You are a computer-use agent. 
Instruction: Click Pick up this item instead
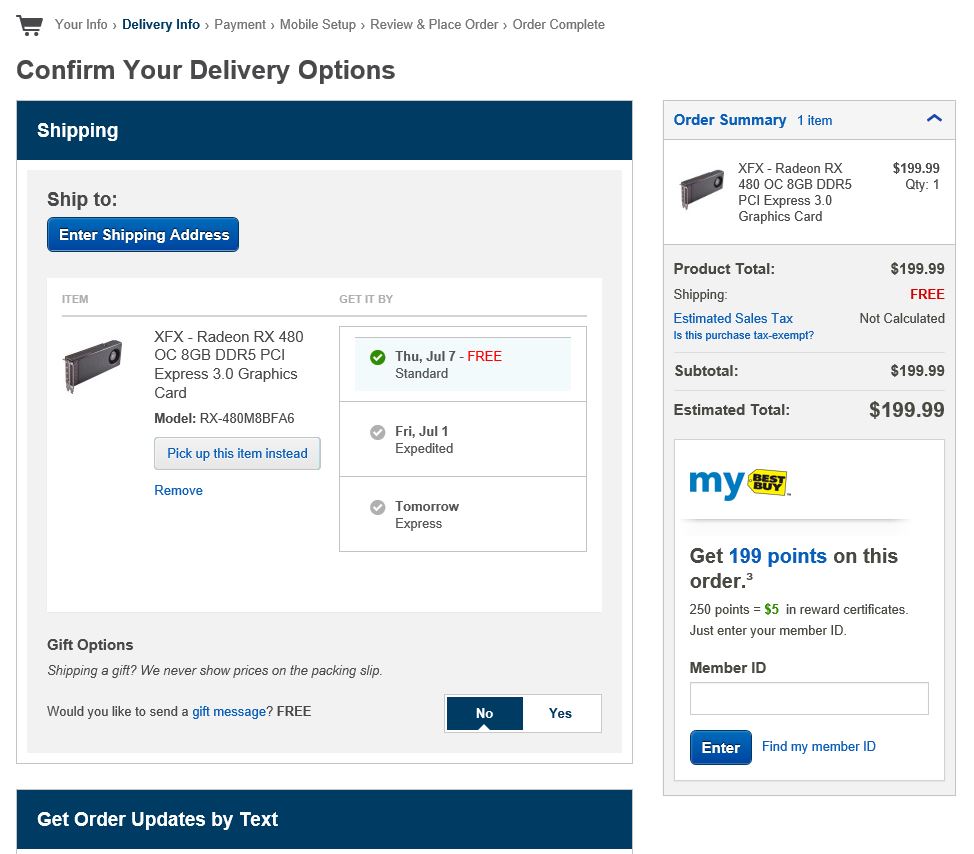click(x=237, y=453)
